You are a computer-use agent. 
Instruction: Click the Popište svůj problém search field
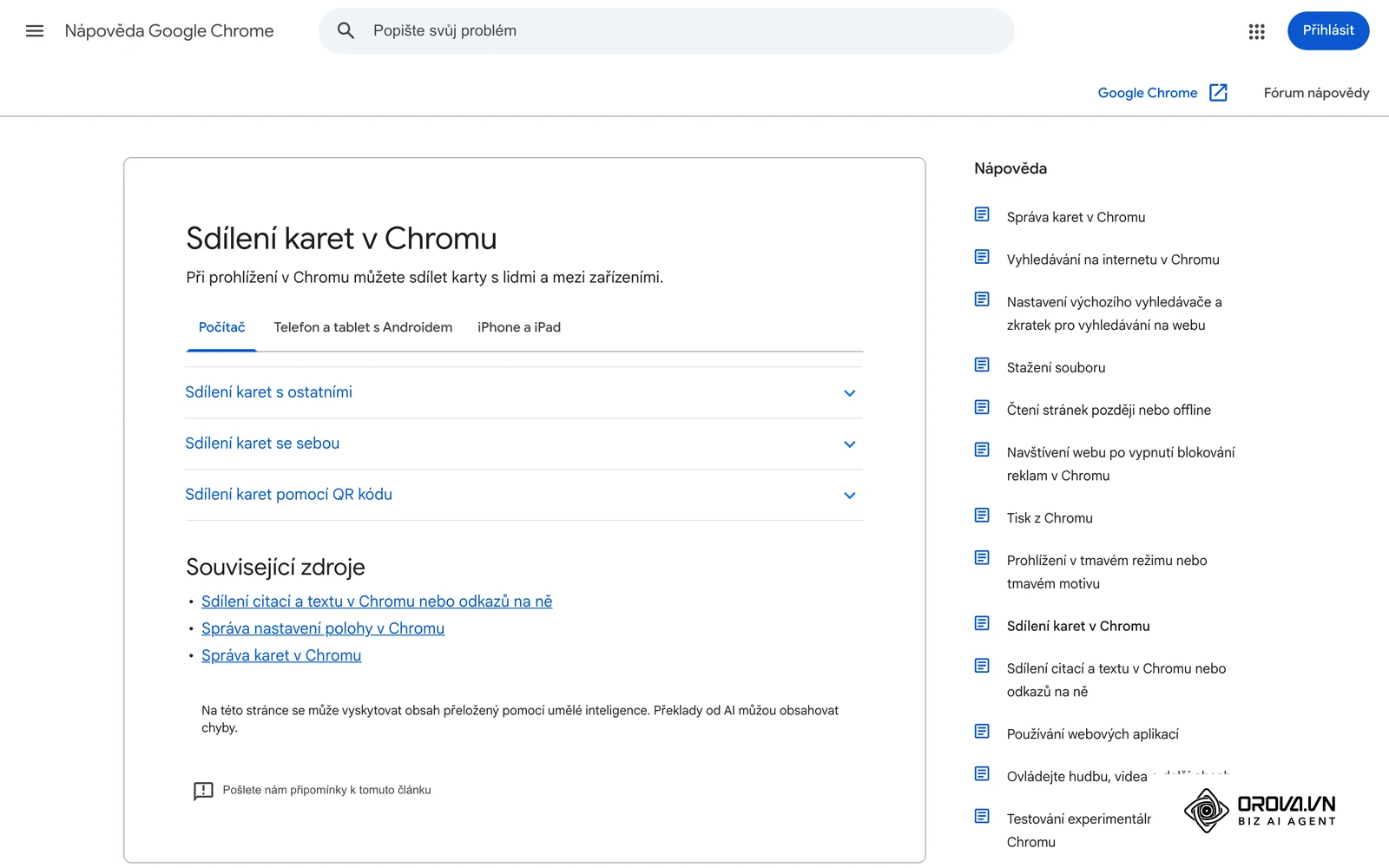tap(667, 31)
